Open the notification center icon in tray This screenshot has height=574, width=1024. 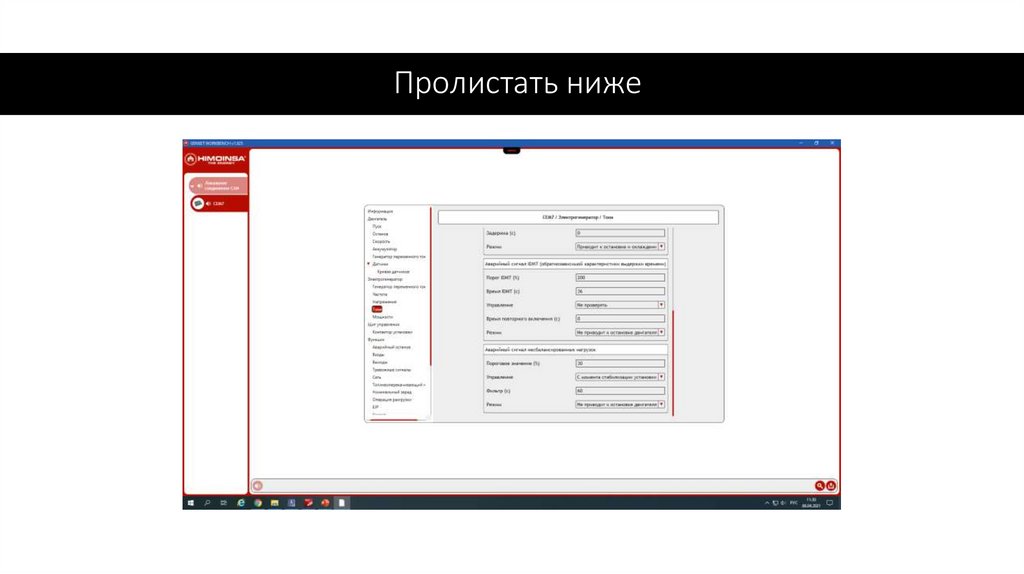coord(829,503)
